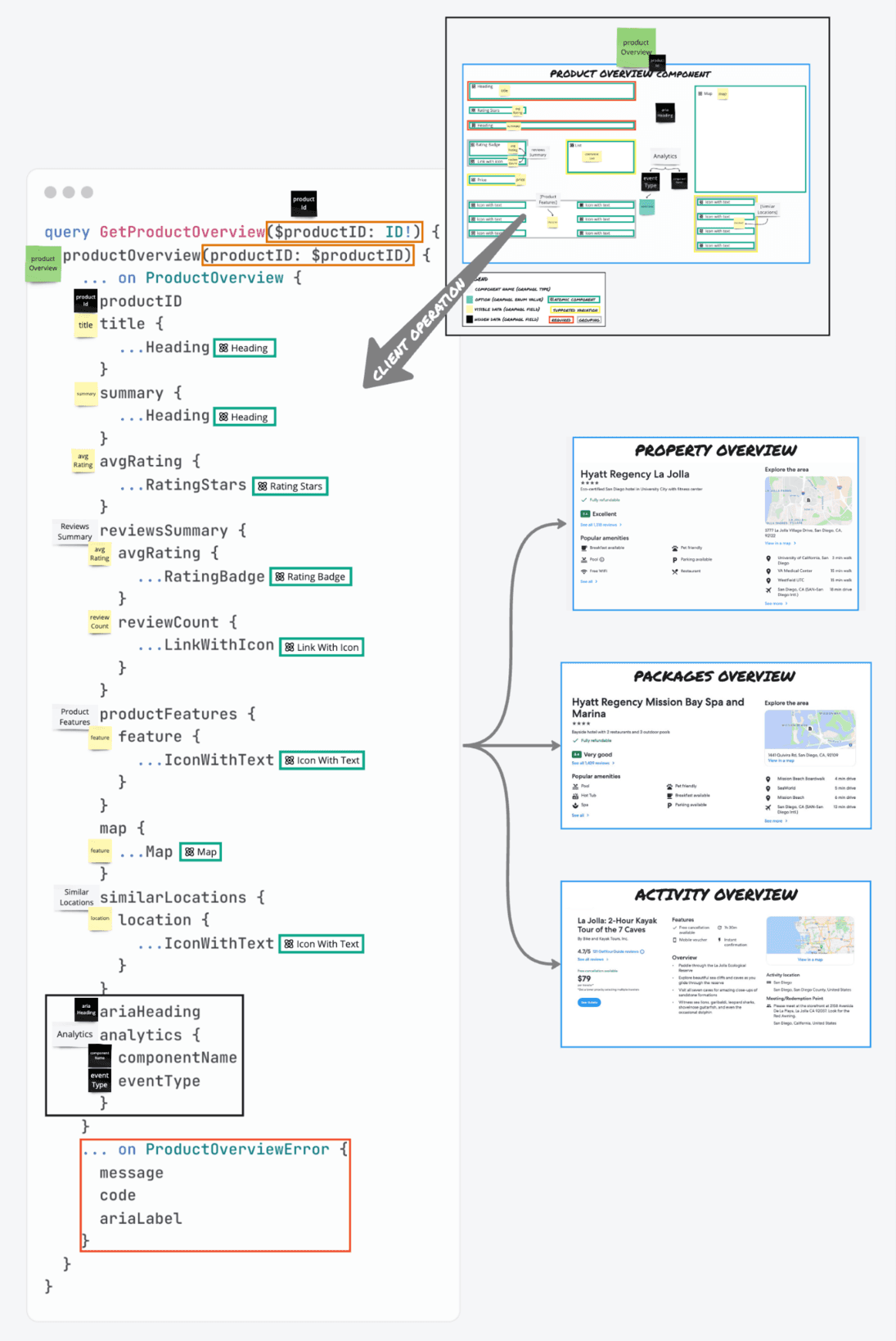Select feature sticky beside productFeatures feature field

100,738
